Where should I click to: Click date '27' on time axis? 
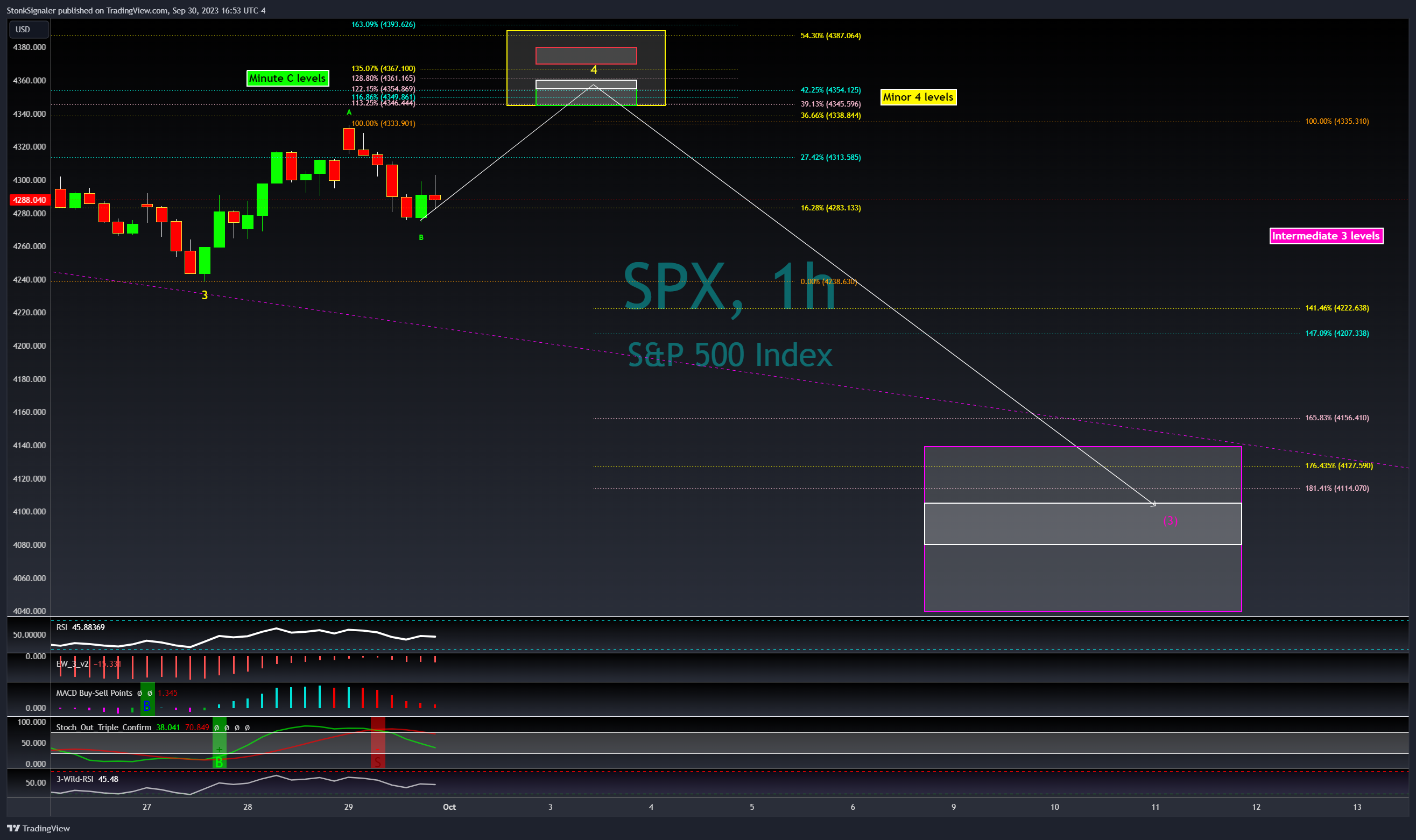147,807
